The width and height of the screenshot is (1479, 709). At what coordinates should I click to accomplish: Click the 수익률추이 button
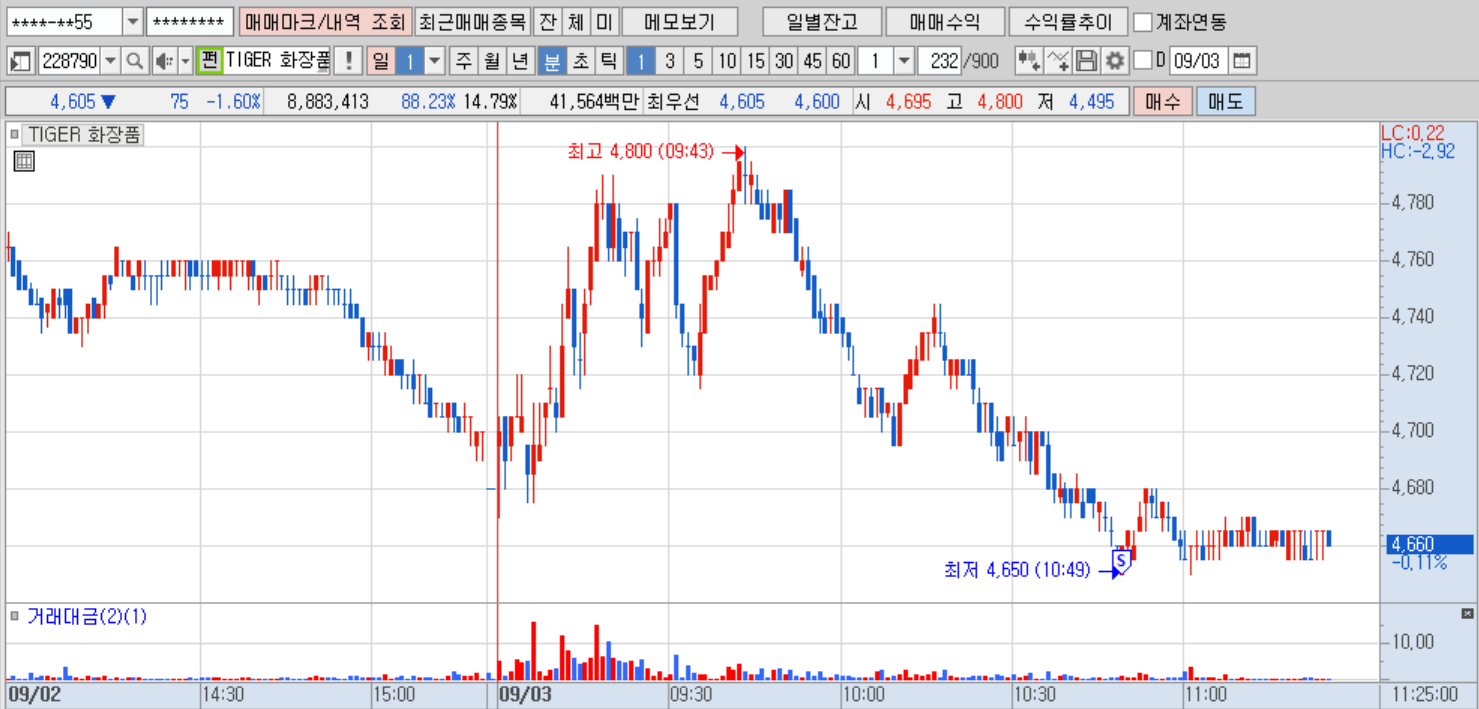tap(1068, 22)
